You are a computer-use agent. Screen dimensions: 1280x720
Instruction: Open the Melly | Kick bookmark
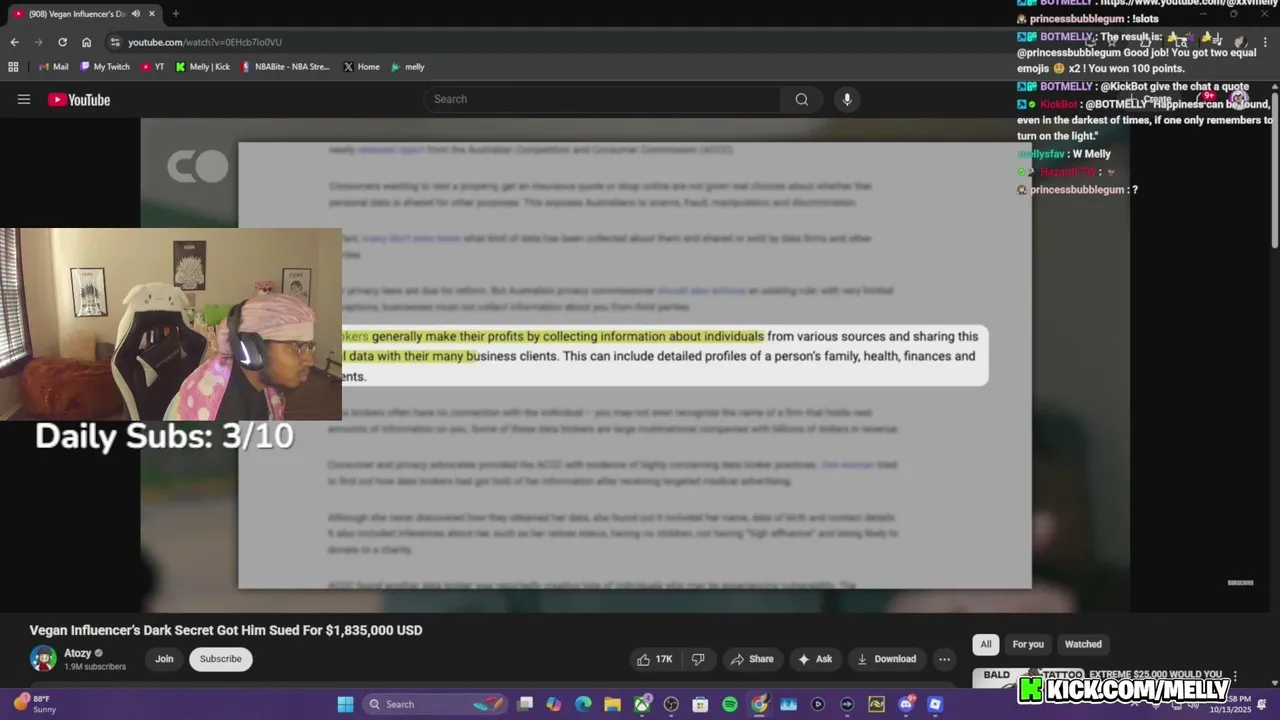pyautogui.click(x=202, y=67)
